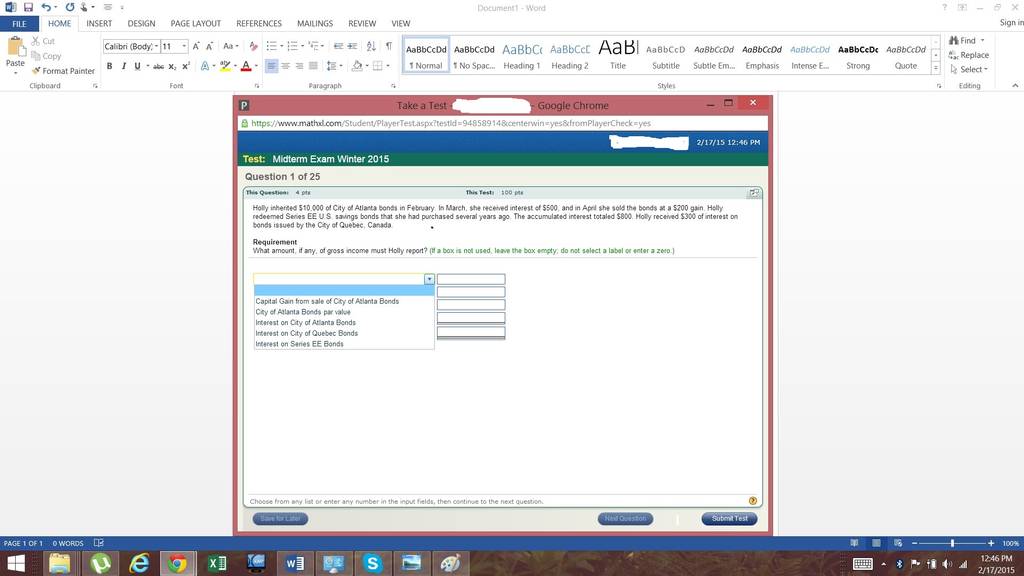Click red Font Color button
Viewport: 1024px width, 576px height.
click(246, 66)
